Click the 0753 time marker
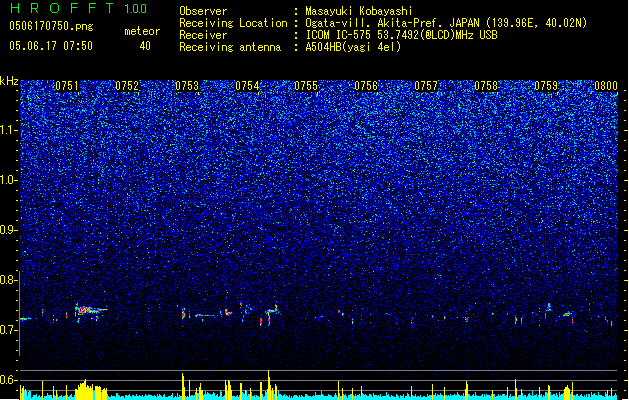 pos(187,86)
